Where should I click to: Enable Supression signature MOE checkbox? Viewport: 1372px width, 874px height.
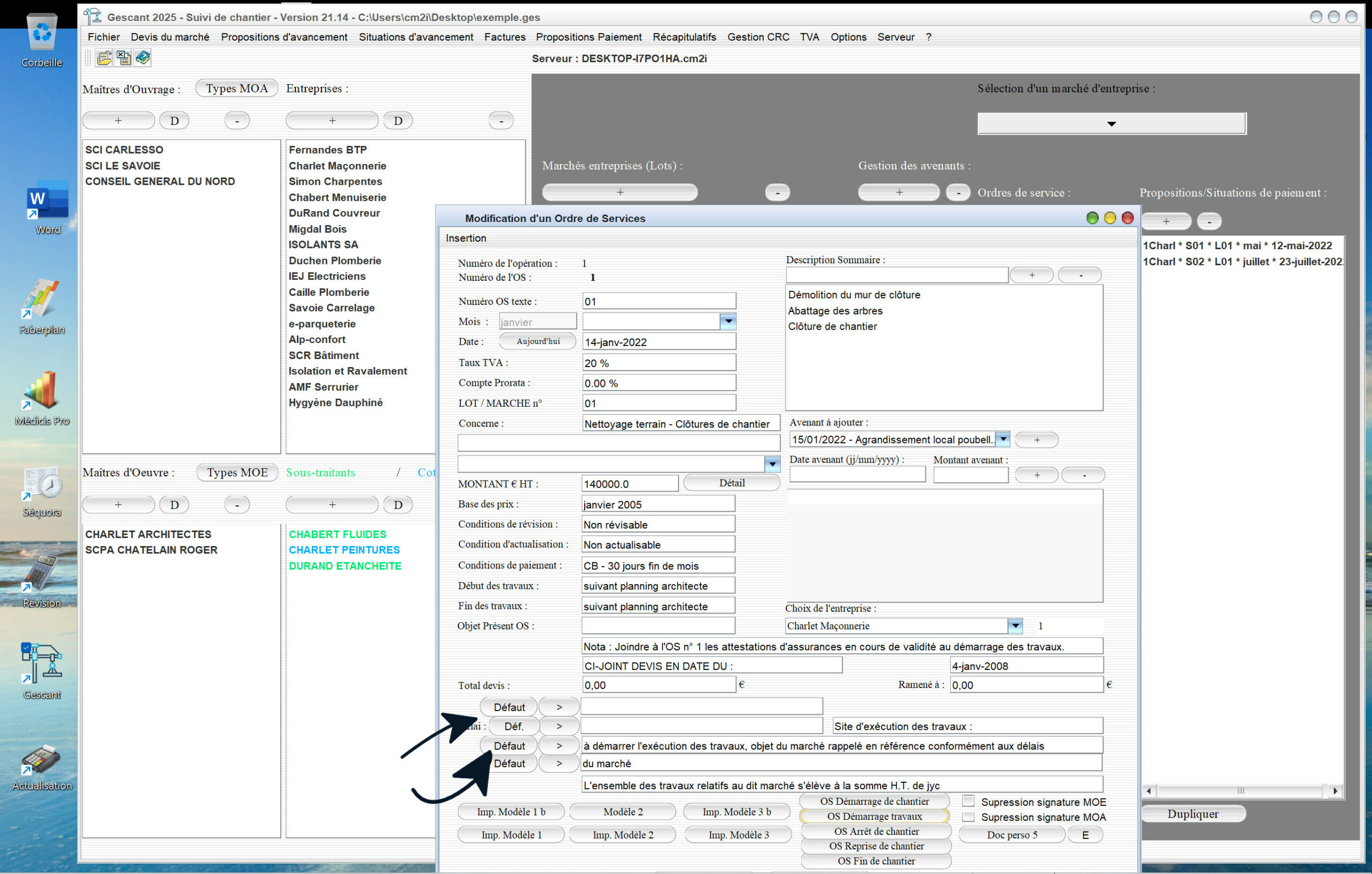(968, 801)
